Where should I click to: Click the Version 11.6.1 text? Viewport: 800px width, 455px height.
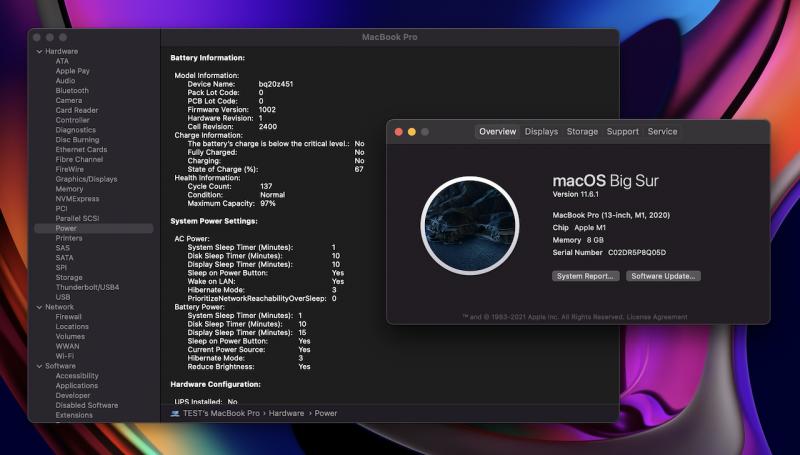pyautogui.click(x=576, y=194)
